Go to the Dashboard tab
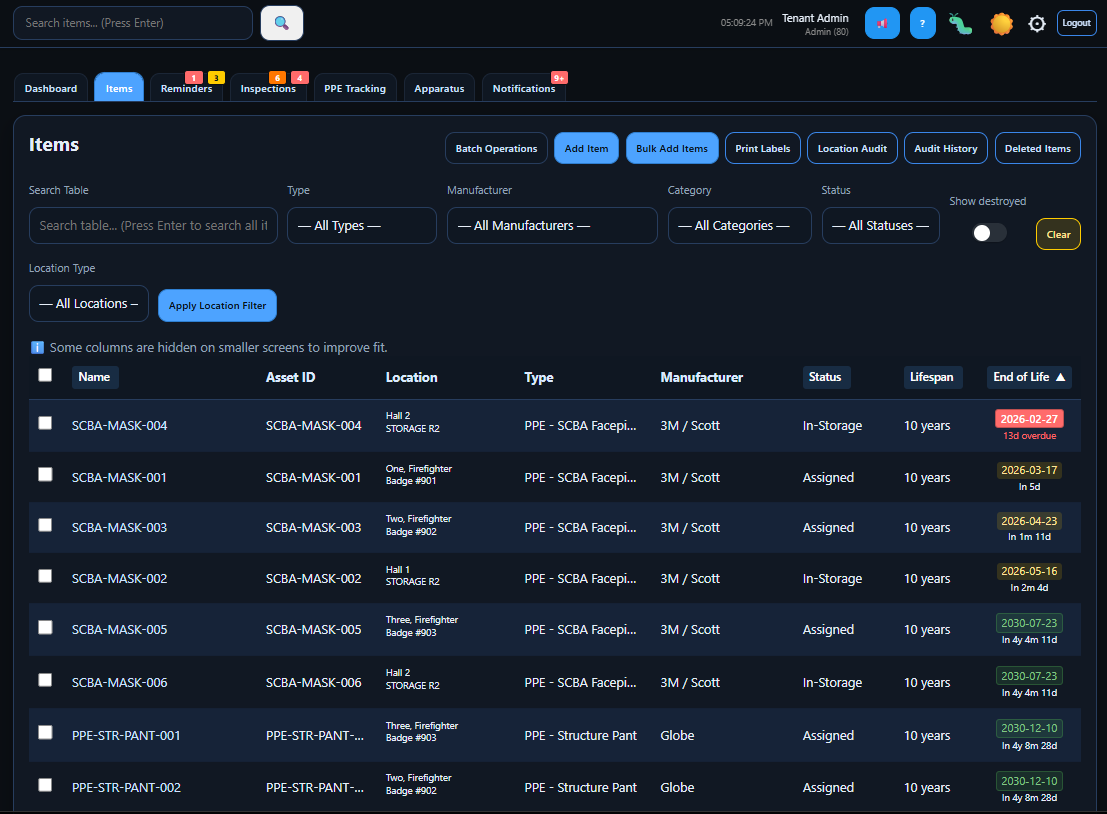Image resolution: width=1107 pixels, height=814 pixels. pyautogui.click(x=50, y=87)
